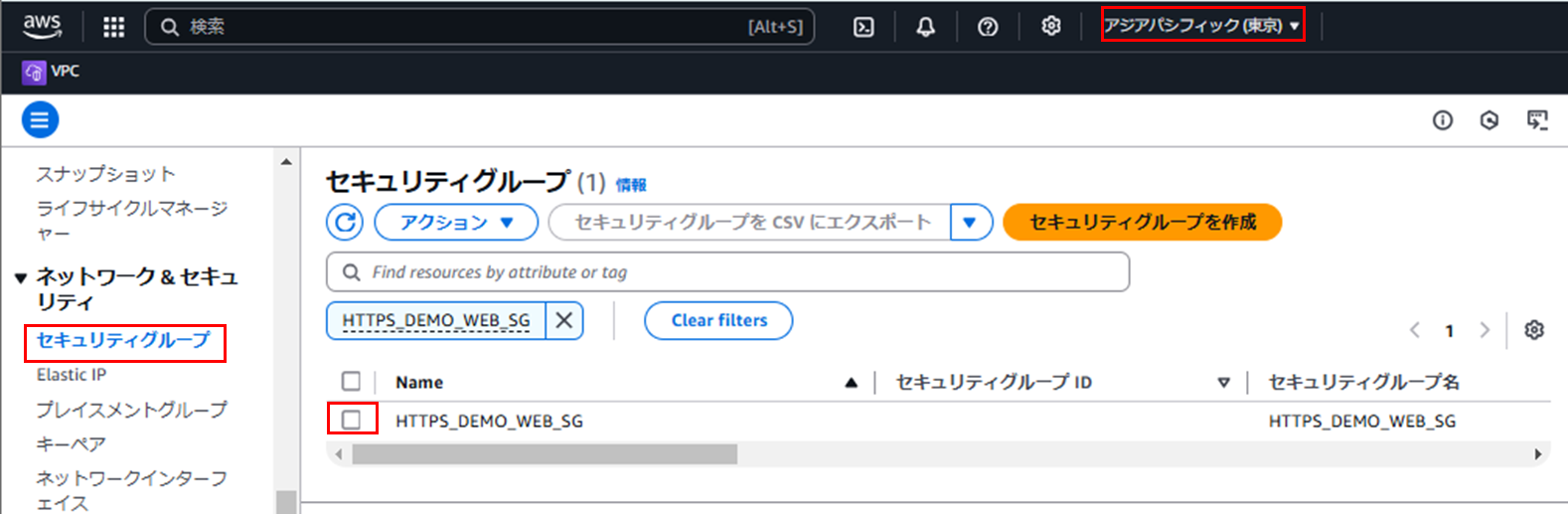Focus the Find resources filter field

(x=728, y=271)
